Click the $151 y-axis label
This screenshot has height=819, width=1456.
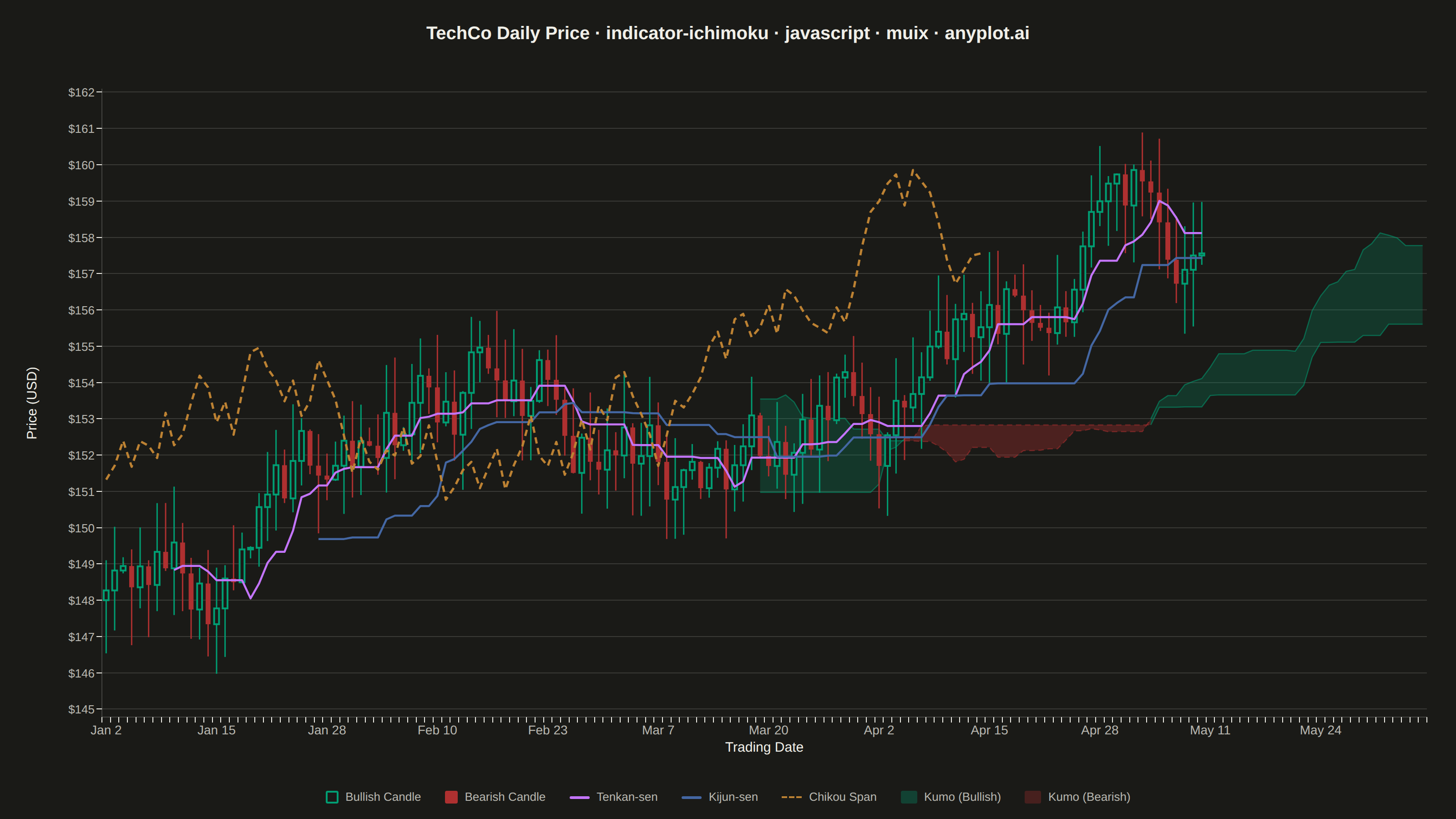pos(81,492)
